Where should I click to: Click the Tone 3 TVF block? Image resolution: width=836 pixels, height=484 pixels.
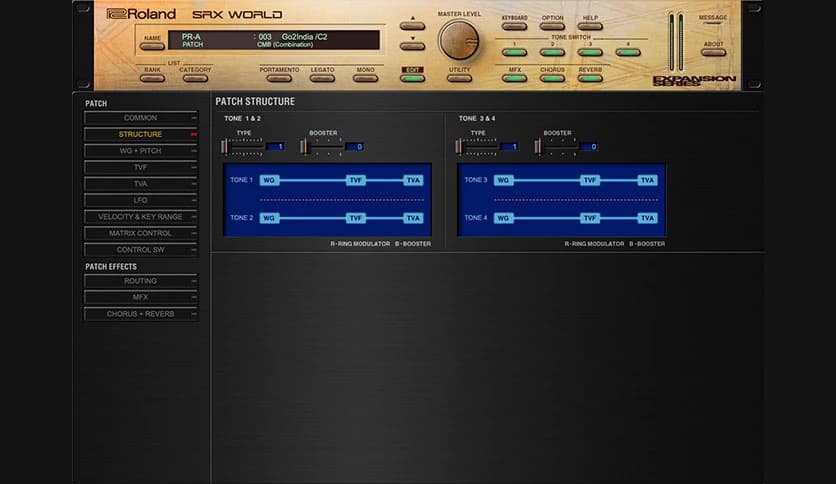click(590, 180)
